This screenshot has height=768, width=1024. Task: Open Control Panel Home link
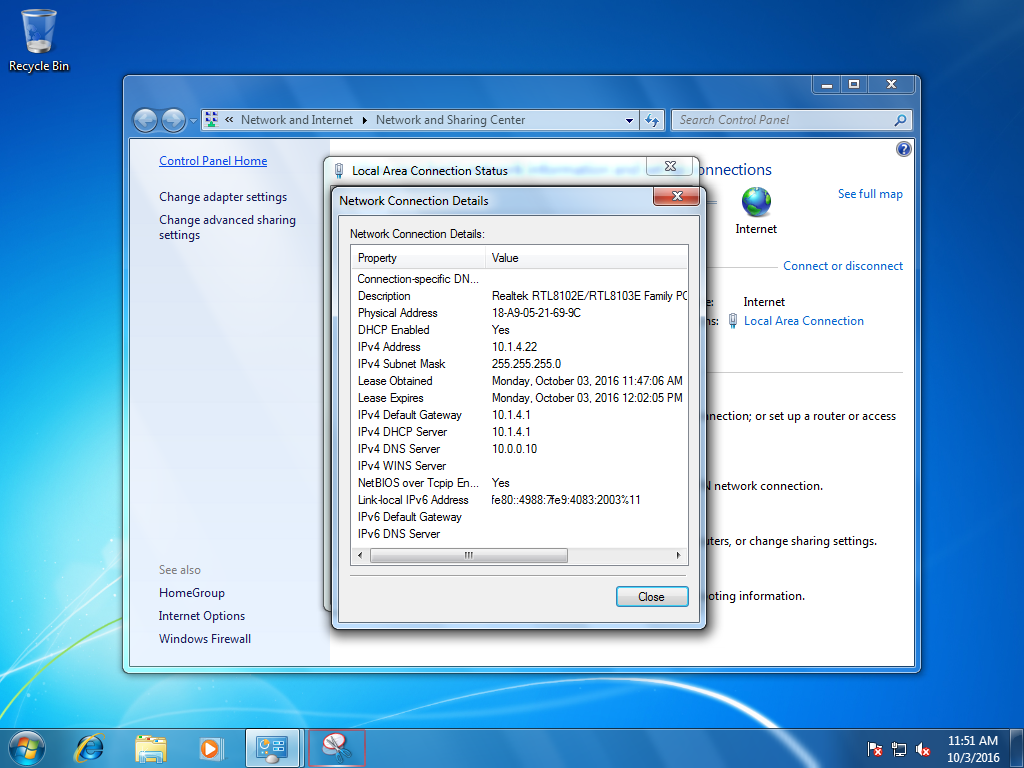click(x=213, y=161)
